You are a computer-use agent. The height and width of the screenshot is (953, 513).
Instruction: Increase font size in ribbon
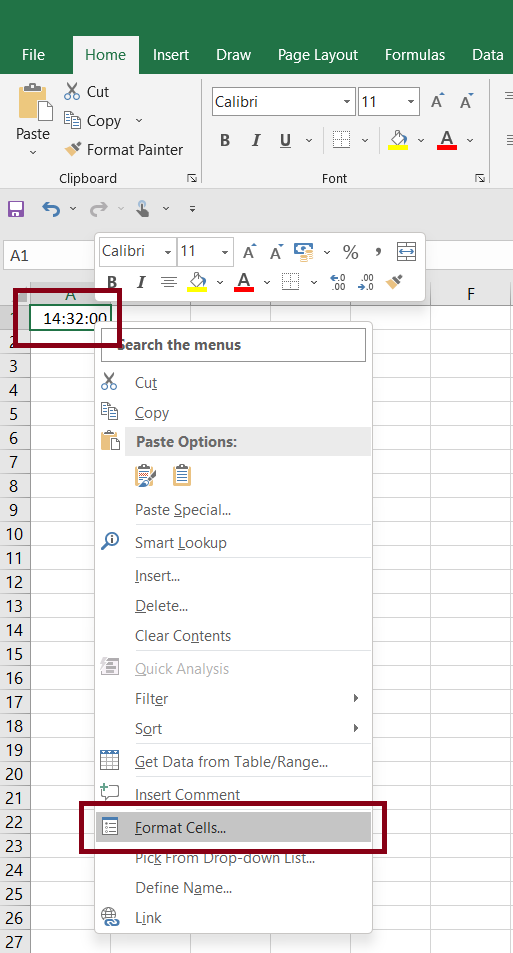click(437, 101)
